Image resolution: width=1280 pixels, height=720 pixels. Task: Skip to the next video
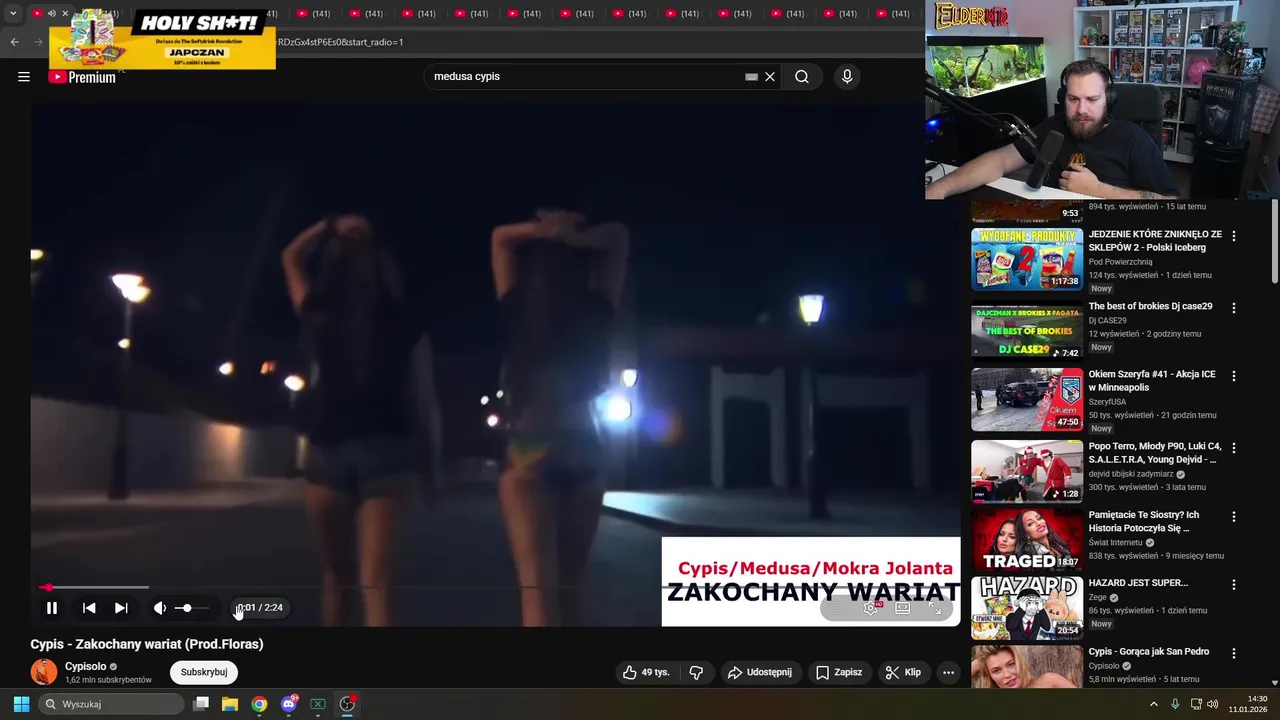pyautogui.click(x=121, y=608)
